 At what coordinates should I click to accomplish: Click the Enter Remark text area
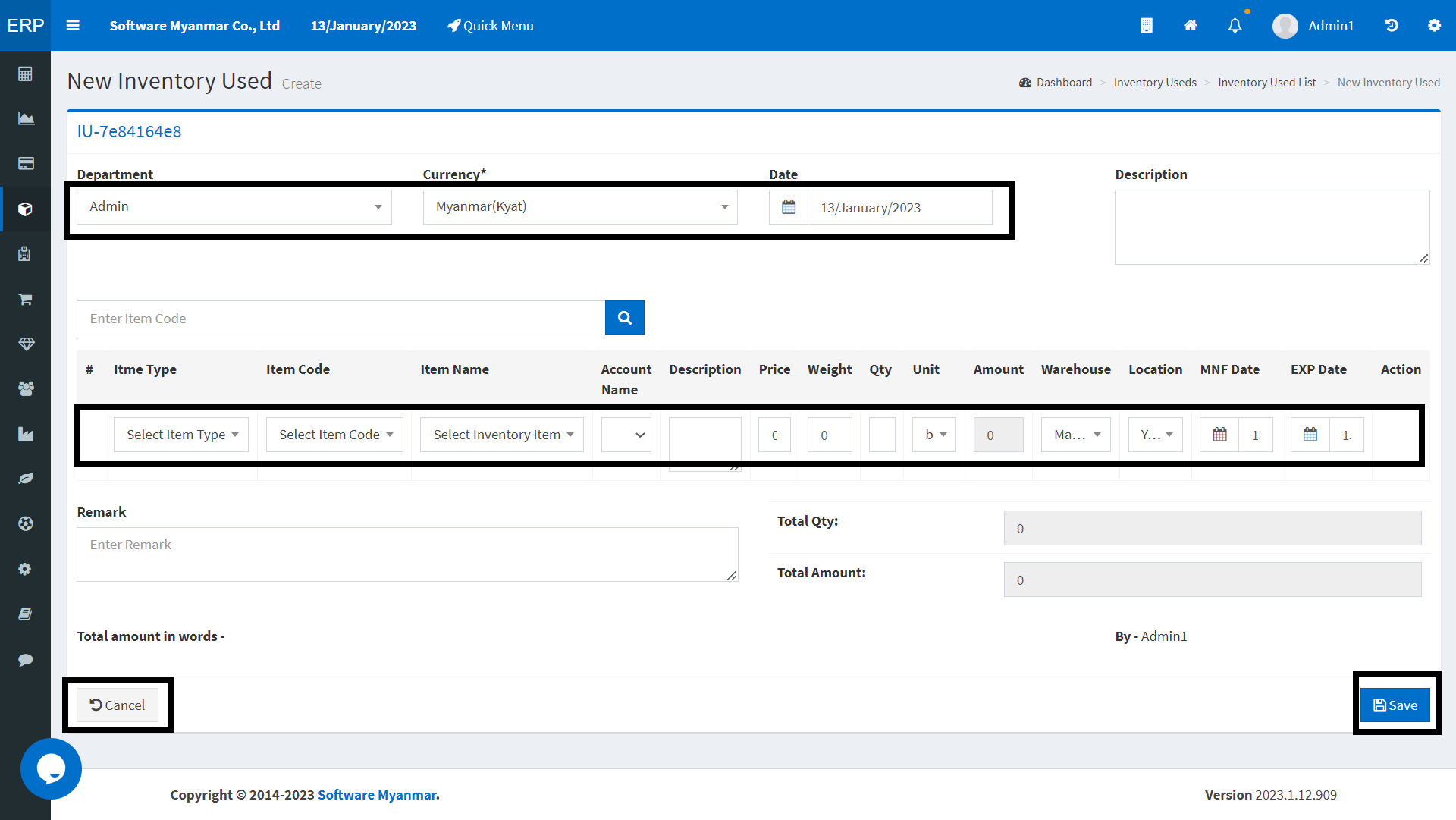click(407, 555)
